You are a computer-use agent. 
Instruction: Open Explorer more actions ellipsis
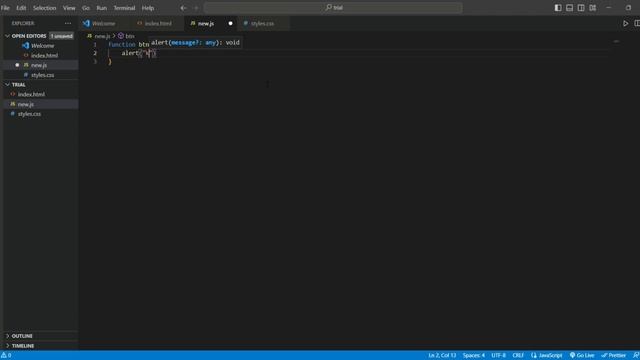tap(68, 23)
